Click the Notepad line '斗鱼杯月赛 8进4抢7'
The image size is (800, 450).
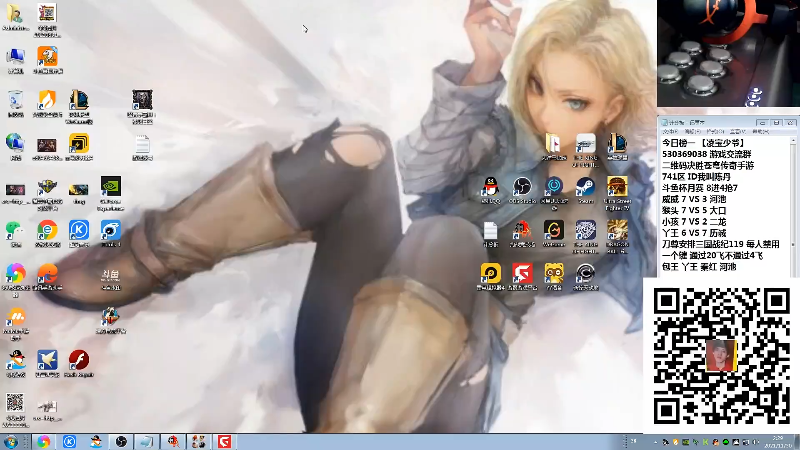coord(699,188)
